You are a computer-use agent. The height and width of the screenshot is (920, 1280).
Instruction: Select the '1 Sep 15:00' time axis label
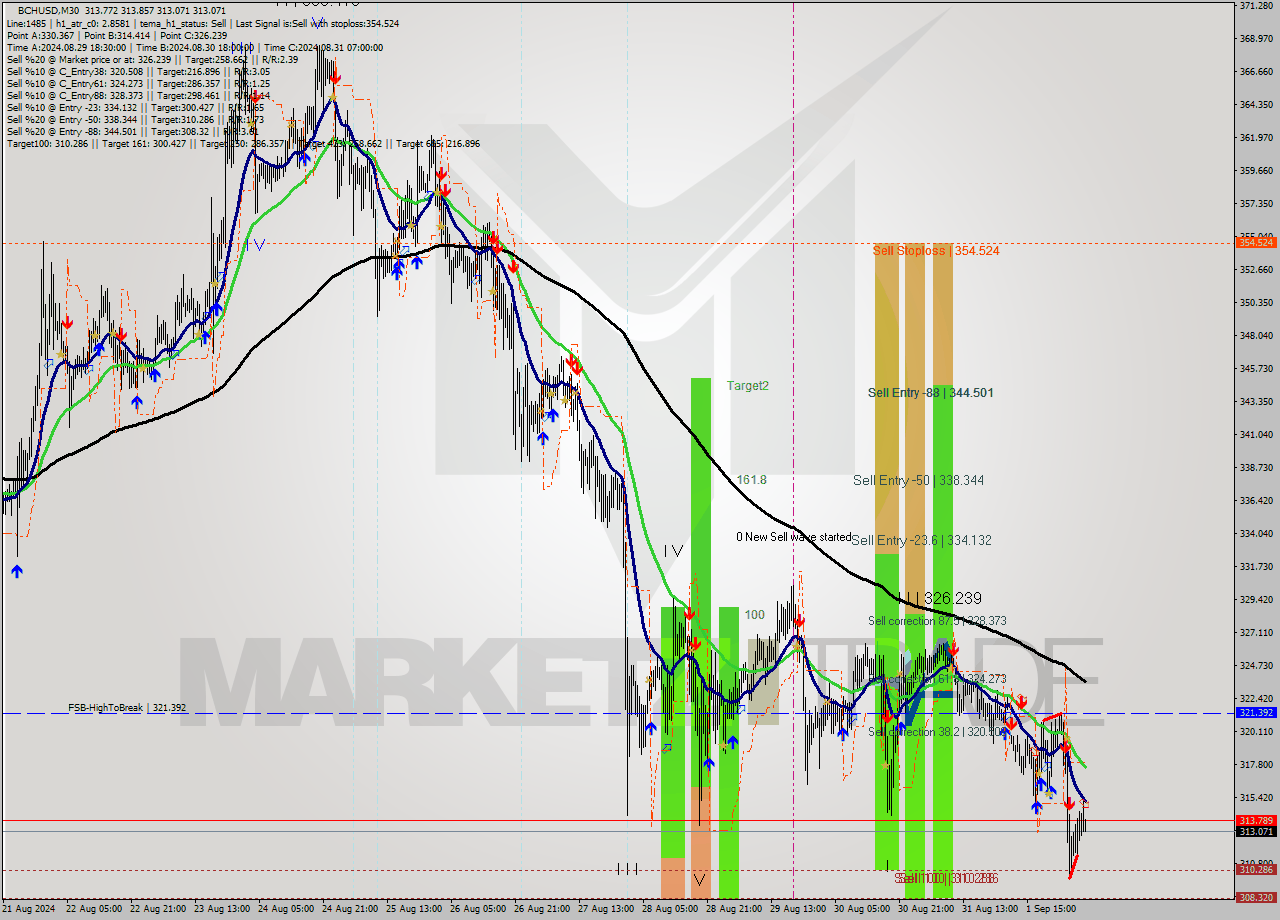(x=1050, y=909)
